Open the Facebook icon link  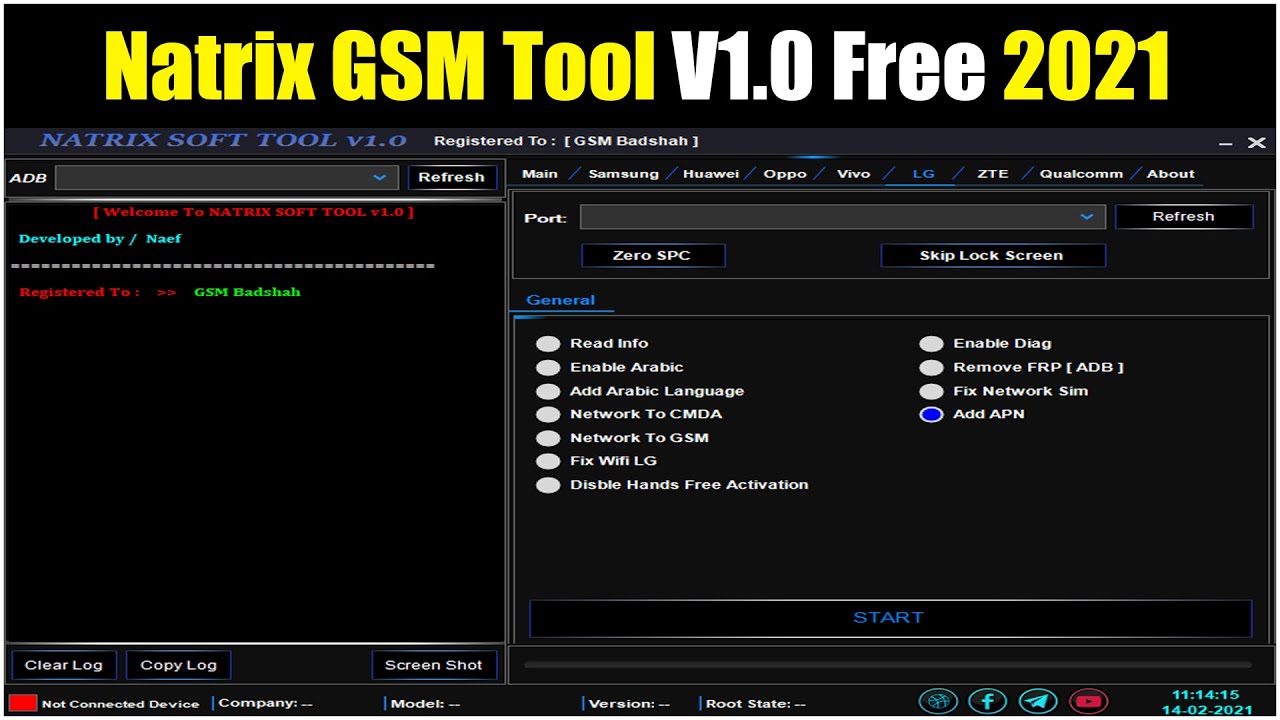coord(988,701)
